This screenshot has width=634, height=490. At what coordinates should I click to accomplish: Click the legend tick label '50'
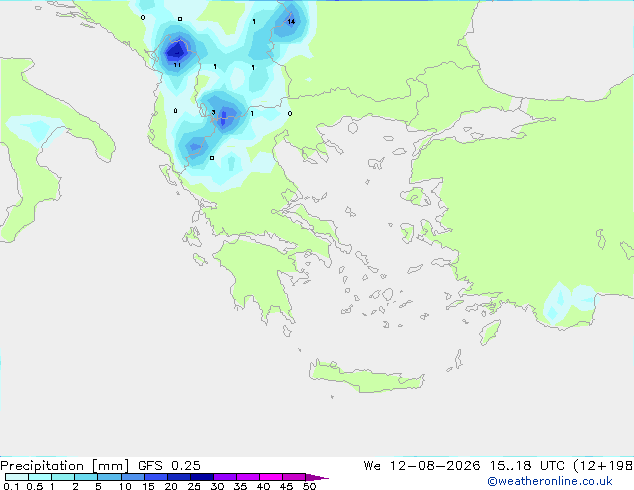point(309,486)
